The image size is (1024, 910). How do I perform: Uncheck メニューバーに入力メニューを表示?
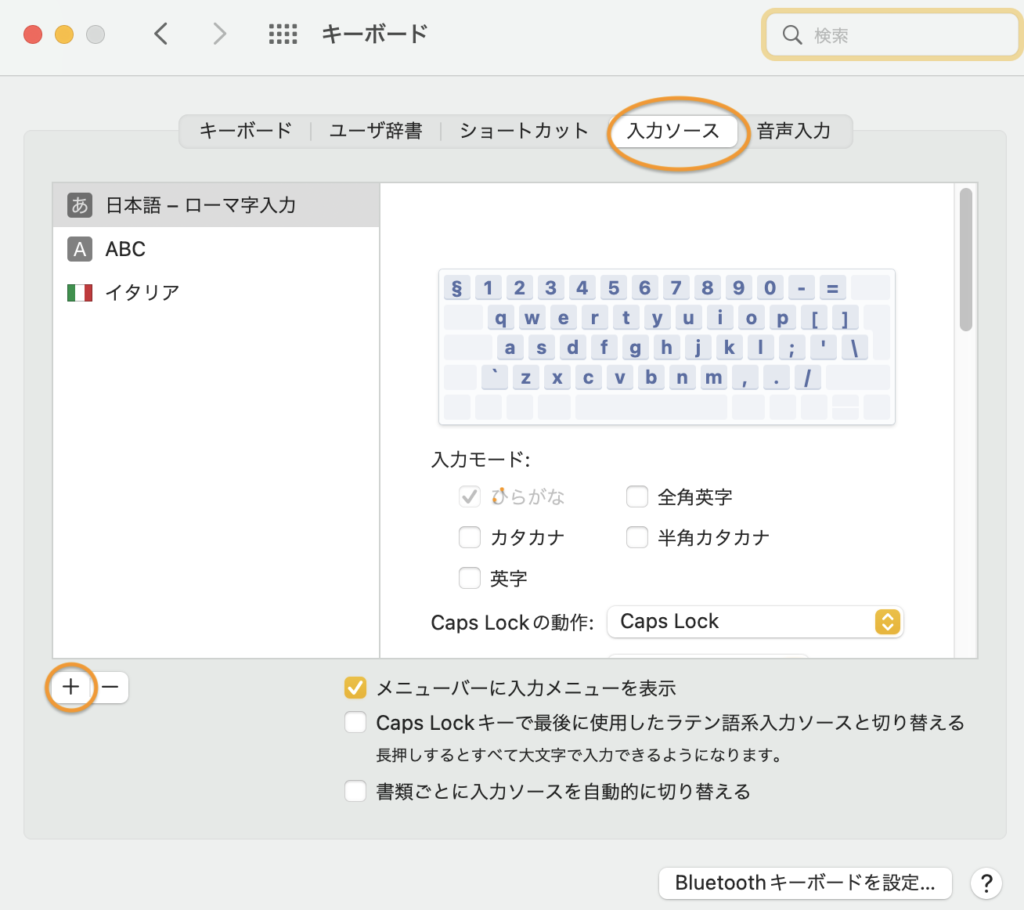(x=355, y=688)
